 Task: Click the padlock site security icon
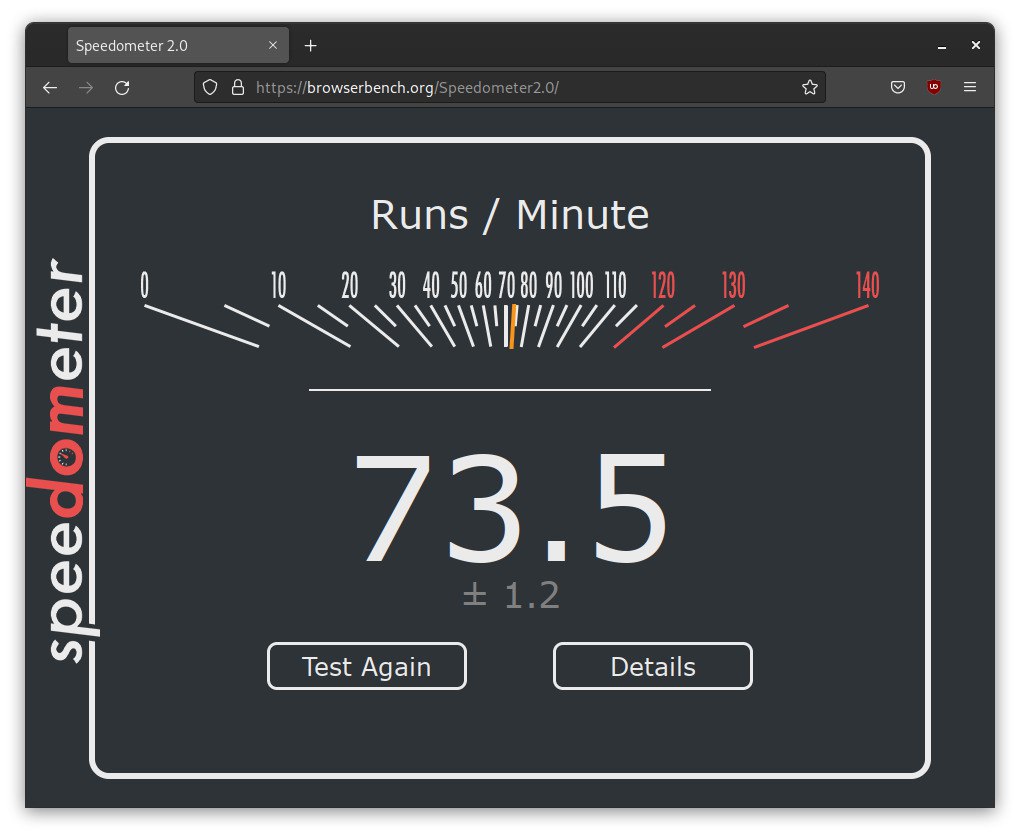(238, 87)
